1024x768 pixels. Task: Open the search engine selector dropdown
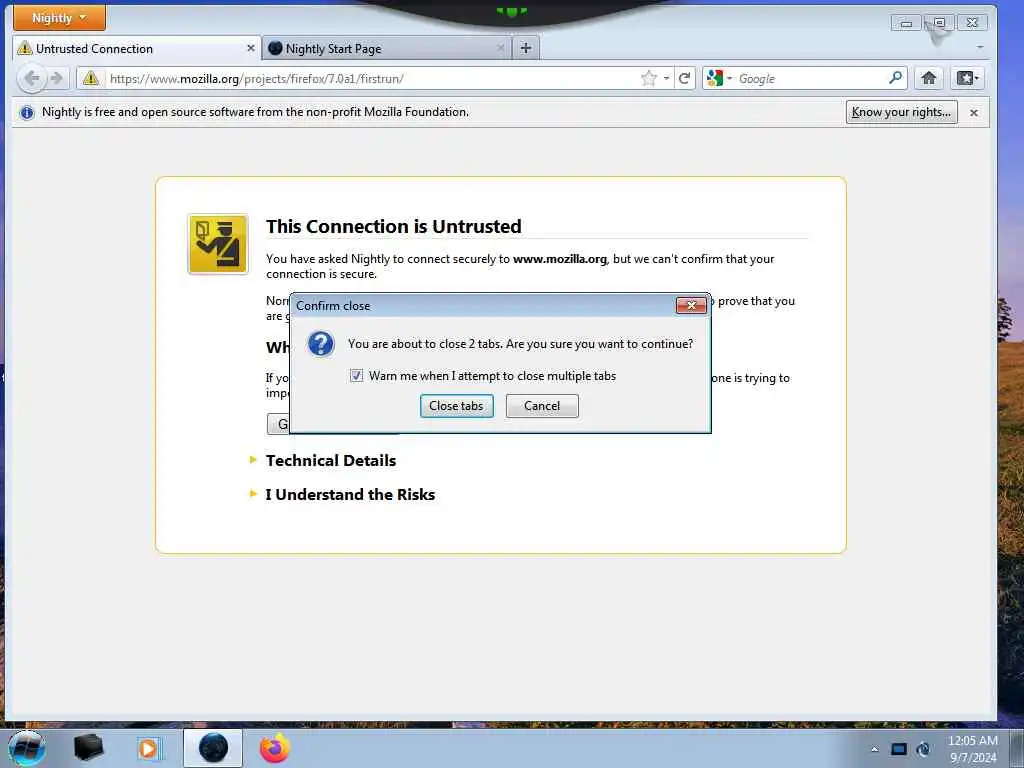point(720,78)
